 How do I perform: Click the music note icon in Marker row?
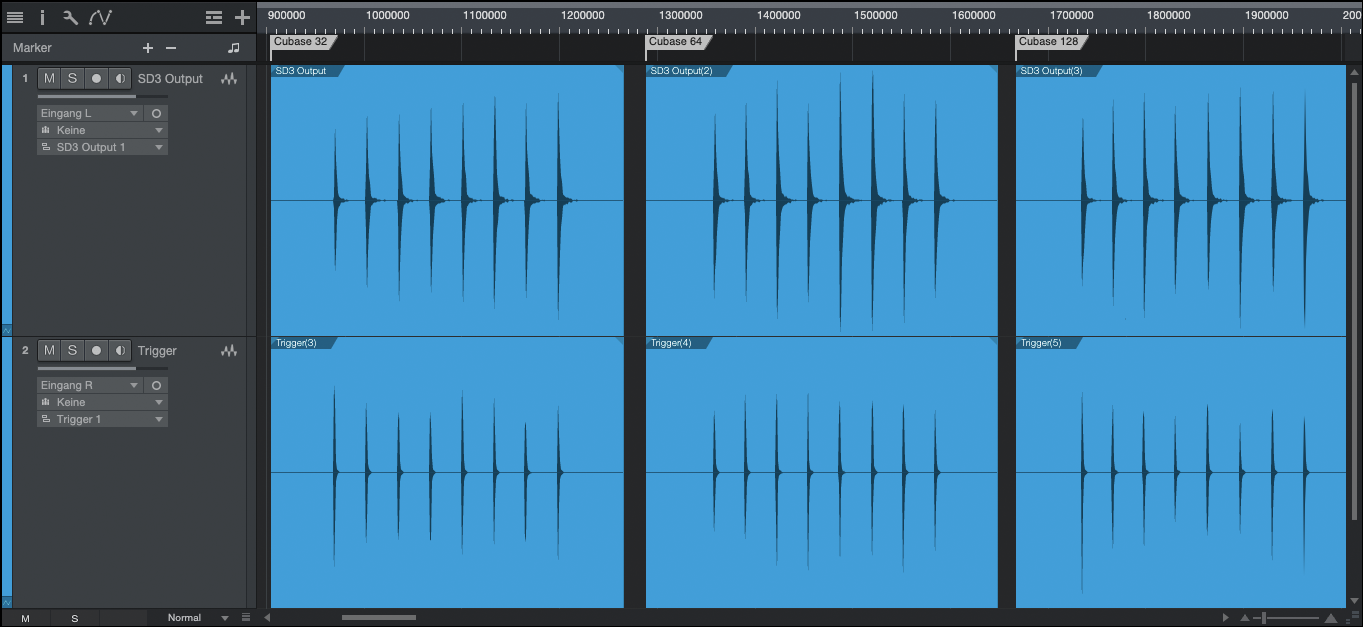(234, 48)
